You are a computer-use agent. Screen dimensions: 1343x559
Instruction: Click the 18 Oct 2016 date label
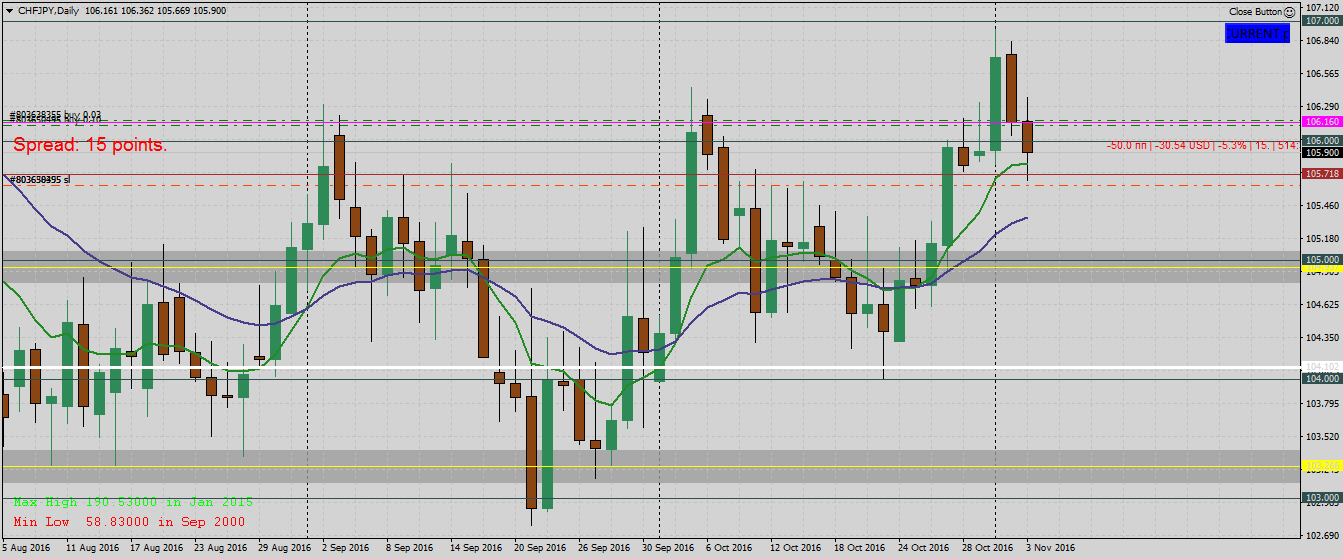(860, 548)
